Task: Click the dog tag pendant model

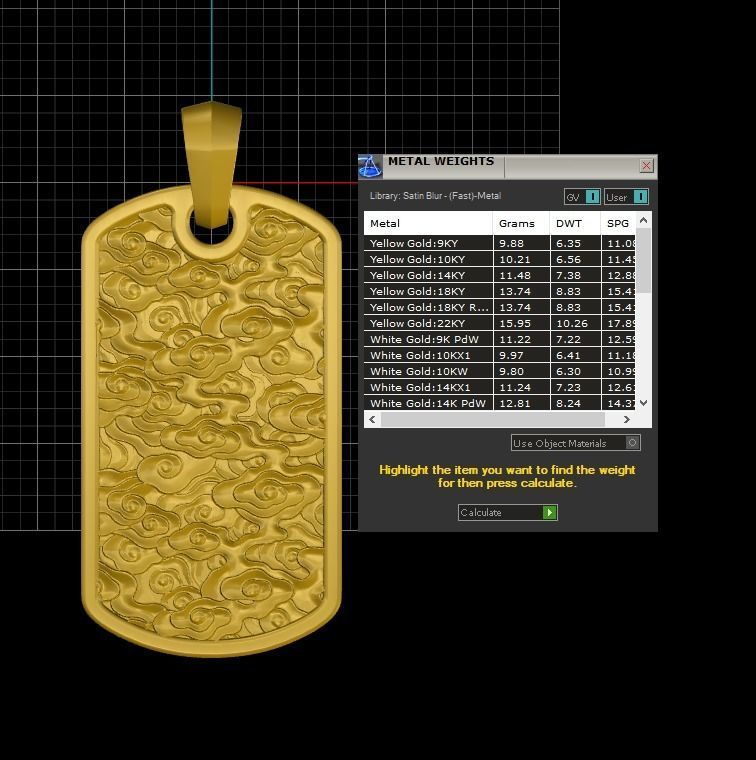Action: [212, 422]
